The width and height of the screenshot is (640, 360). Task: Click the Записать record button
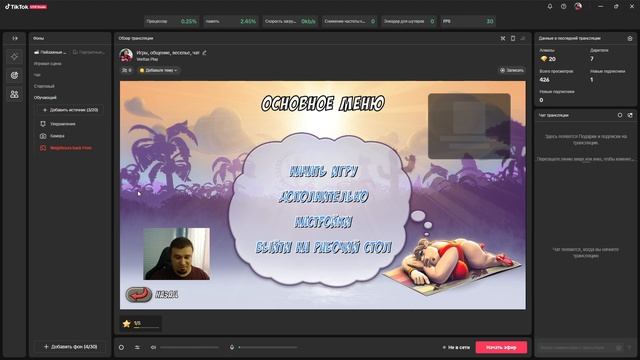pyautogui.click(x=511, y=70)
